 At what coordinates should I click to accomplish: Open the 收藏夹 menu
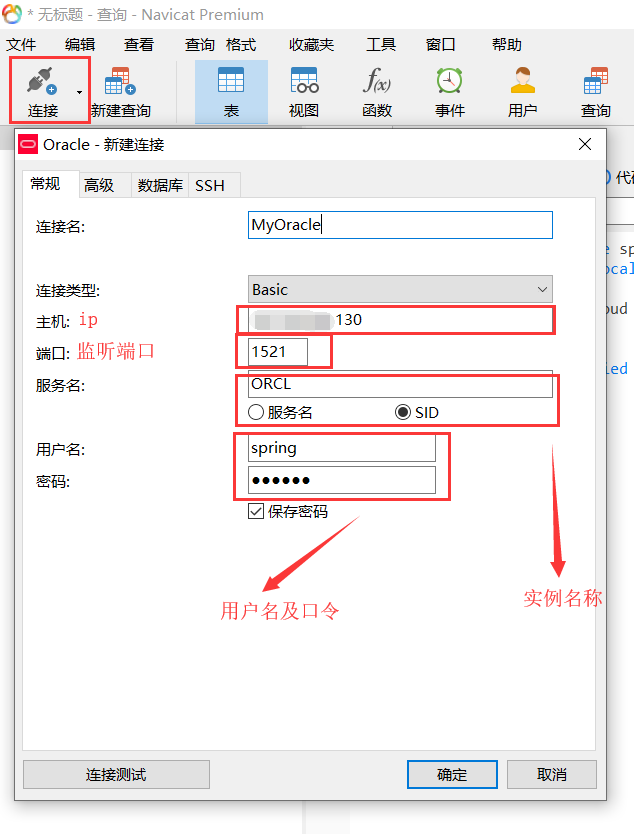click(311, 45)
